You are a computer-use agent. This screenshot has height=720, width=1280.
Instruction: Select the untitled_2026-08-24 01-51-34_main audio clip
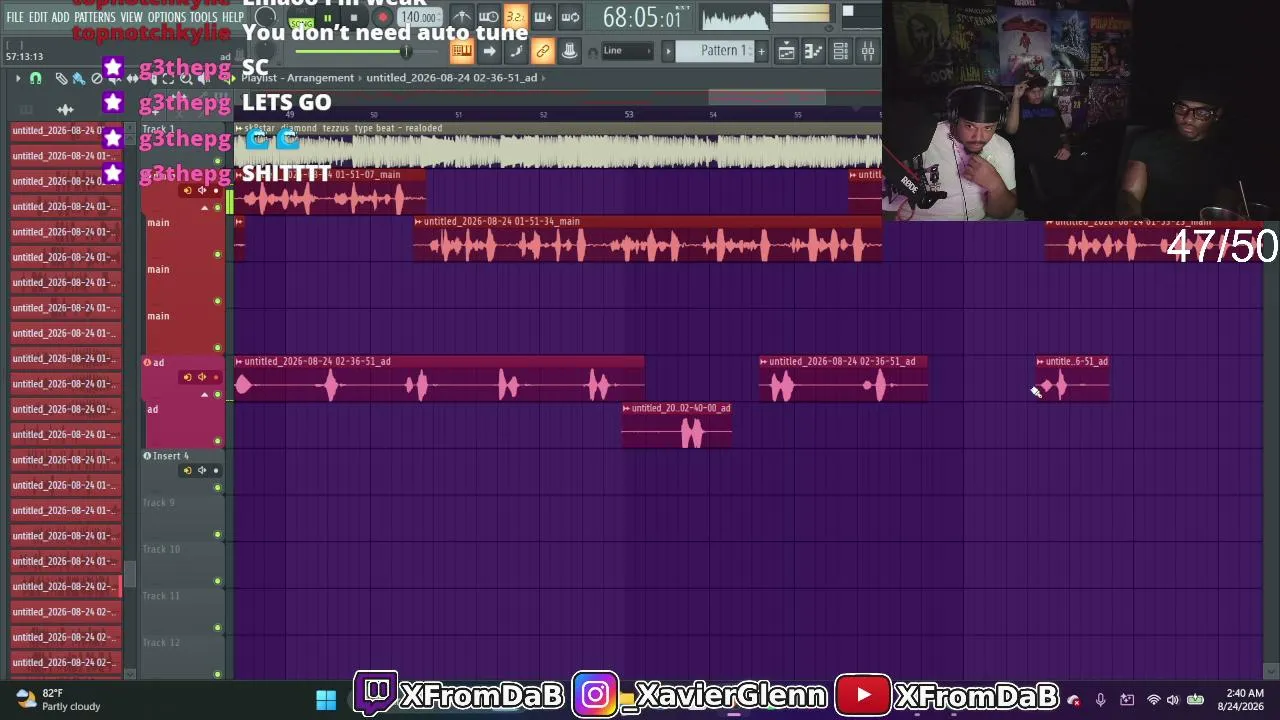coord(649,240)
